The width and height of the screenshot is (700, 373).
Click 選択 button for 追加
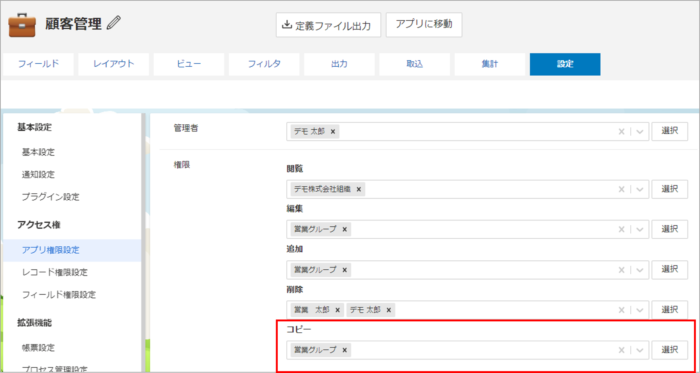coord(670,269)
